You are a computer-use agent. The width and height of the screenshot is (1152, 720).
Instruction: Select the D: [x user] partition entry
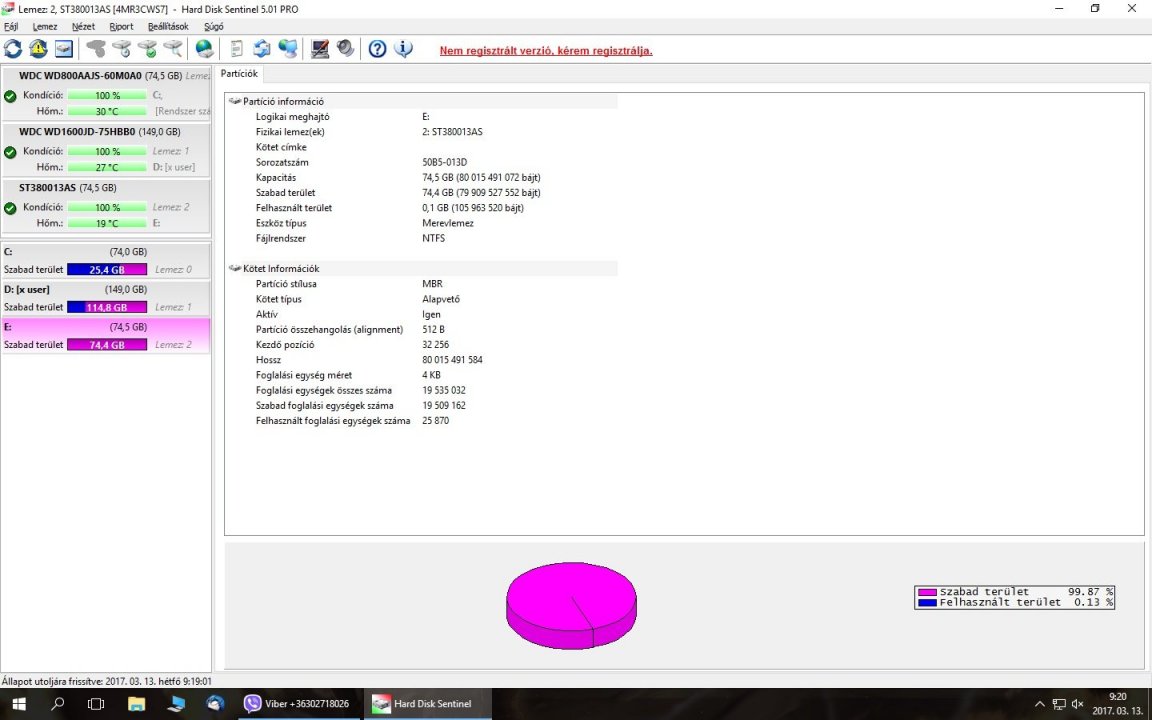tap(107, 298)
